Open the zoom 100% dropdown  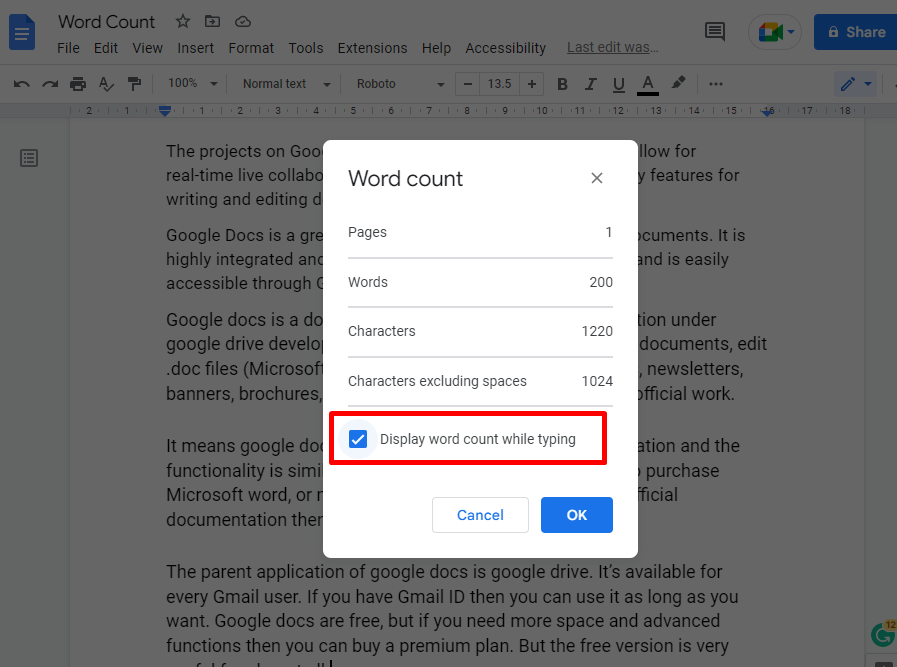pyautogui.click(x=193, y=84)
